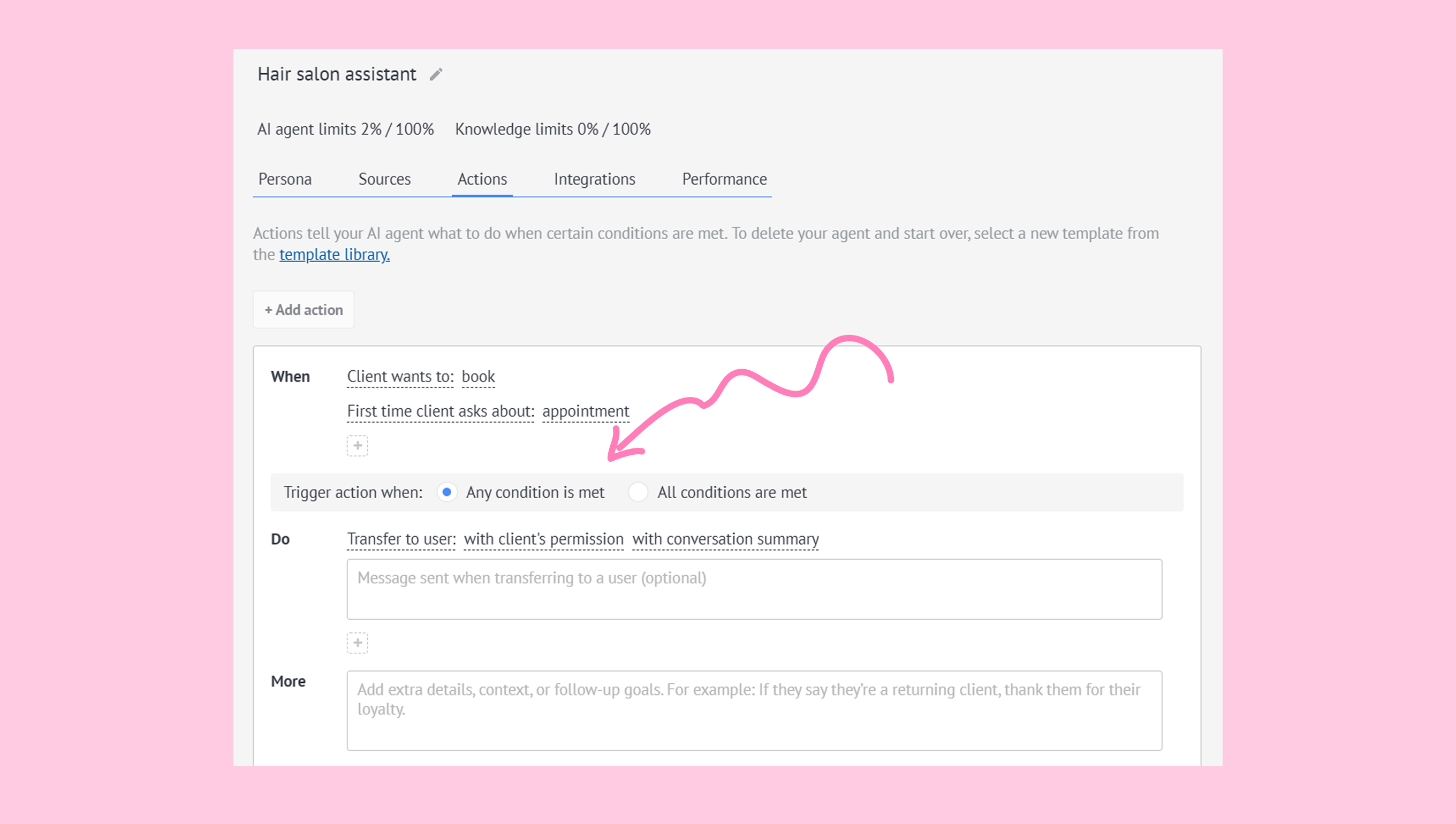Change the 'with conversation summary' option
The image size is (1456, 824).
(x=725, y=539)
